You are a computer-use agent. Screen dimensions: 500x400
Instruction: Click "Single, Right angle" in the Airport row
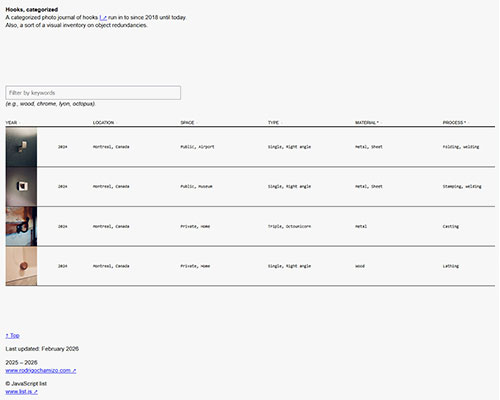point(289,147)
